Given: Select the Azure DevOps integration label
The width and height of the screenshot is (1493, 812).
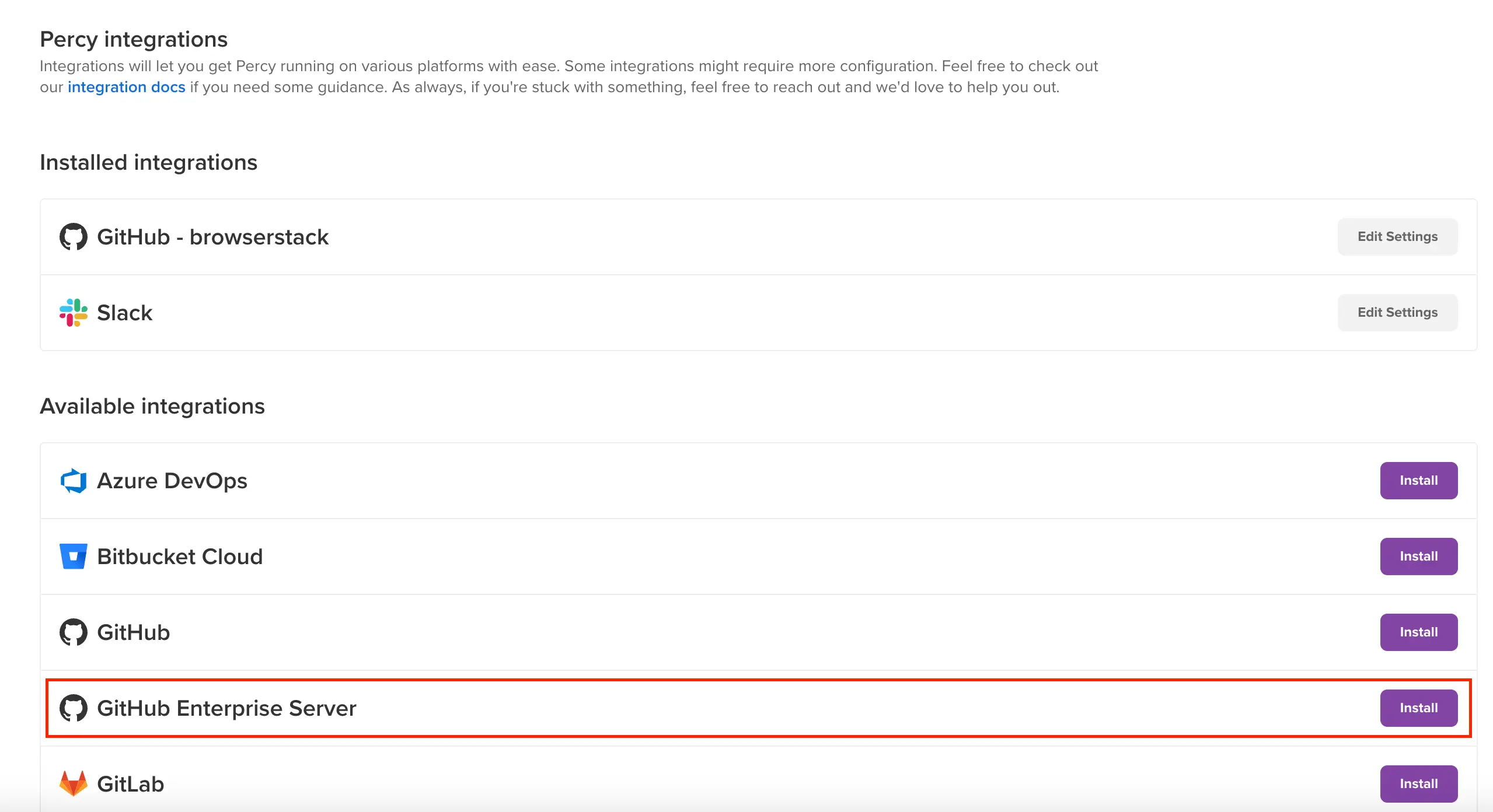Looking at the screenshot, I should [172, 481].
